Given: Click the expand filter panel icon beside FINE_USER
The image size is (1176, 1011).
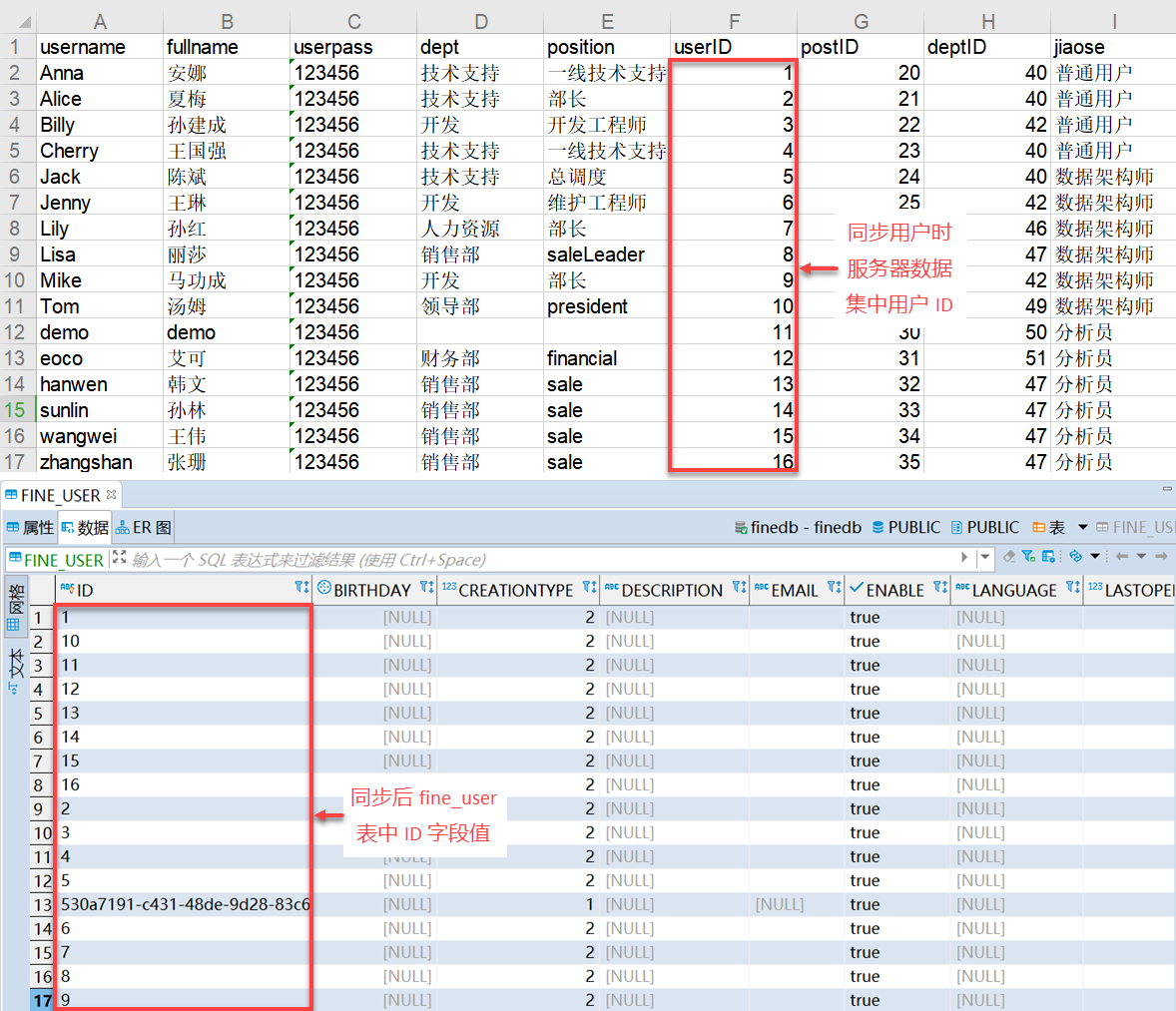Looking at the screenshot, I should tap(119, 558).
